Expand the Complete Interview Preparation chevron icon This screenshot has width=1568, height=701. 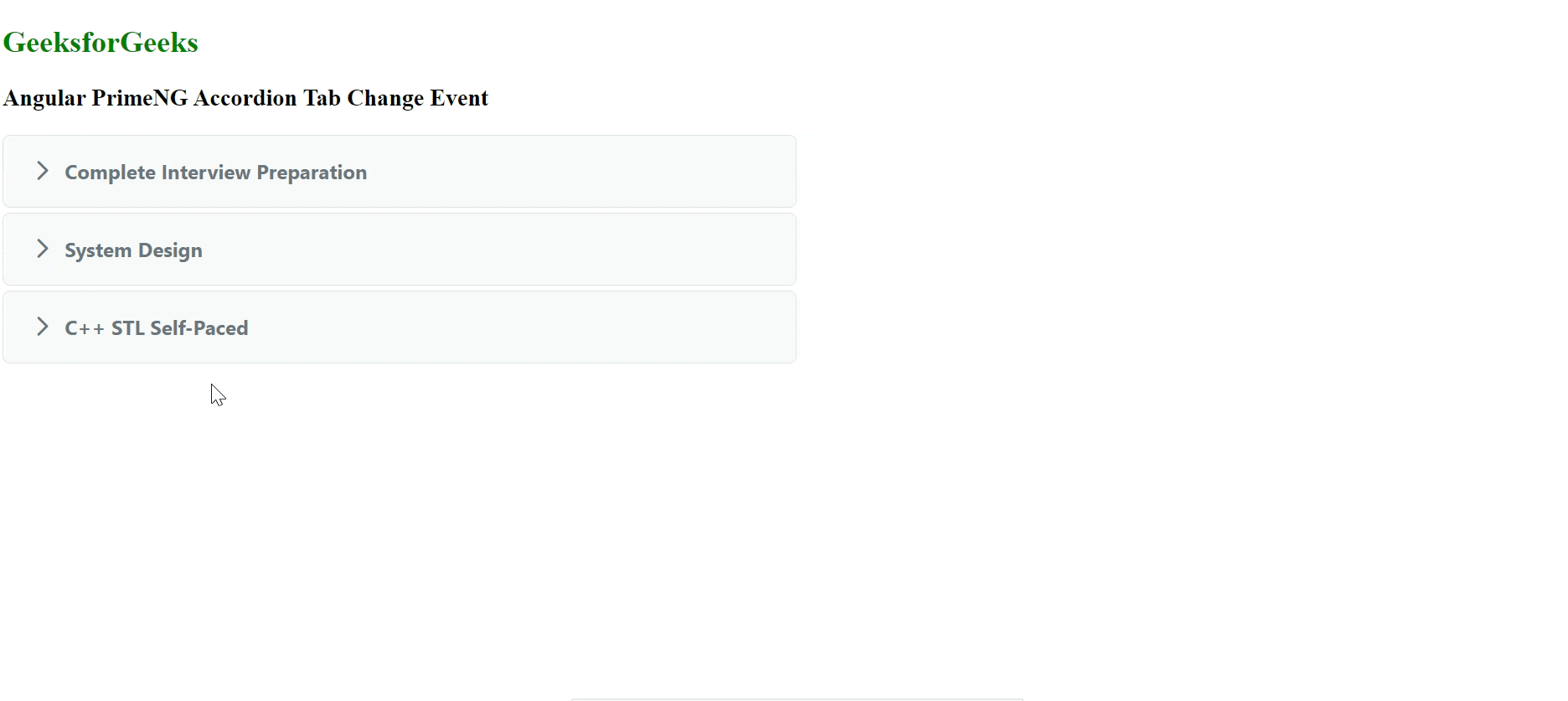coord(43,171)
